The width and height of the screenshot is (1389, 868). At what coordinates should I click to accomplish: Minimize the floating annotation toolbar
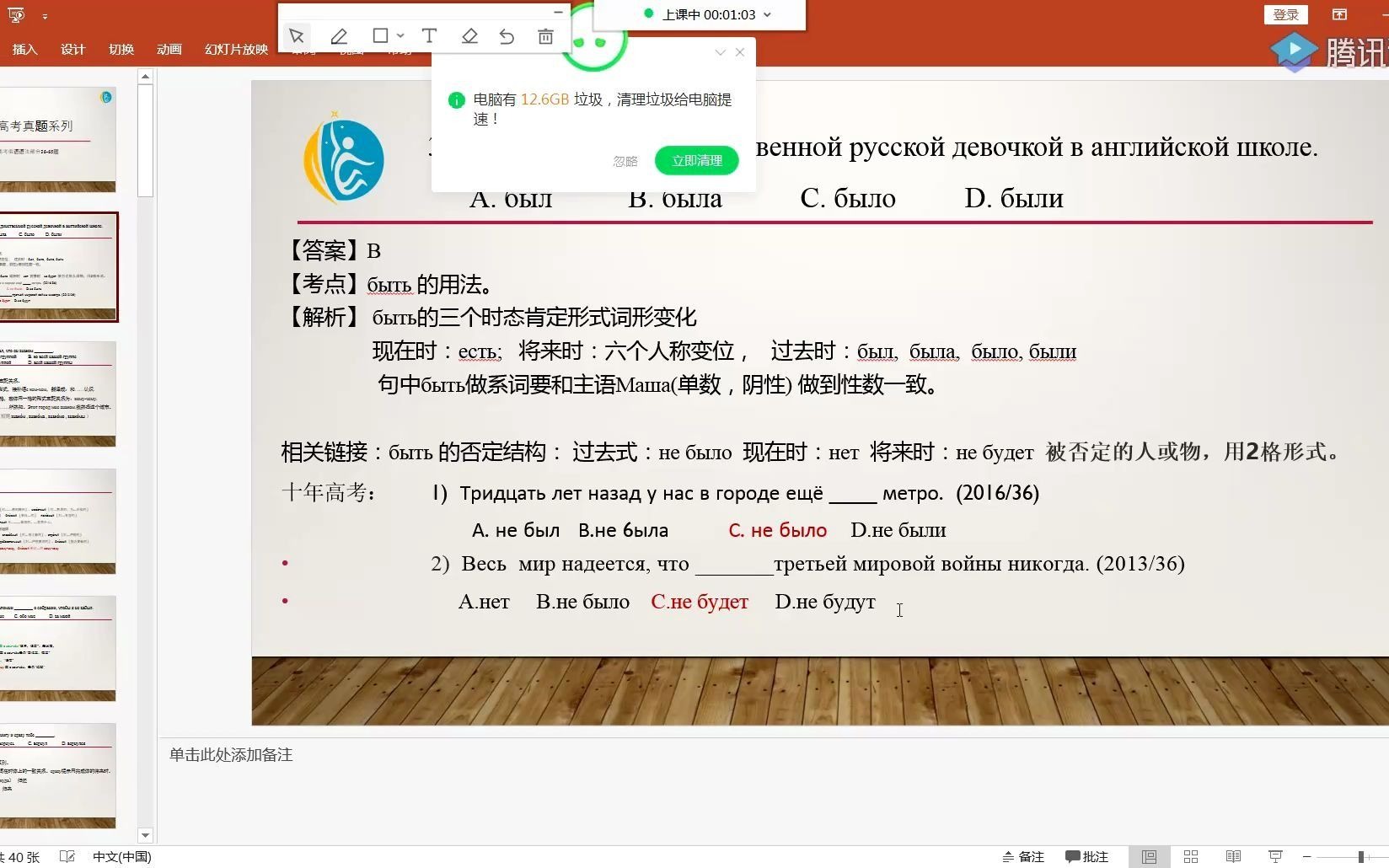coord(557,12)
